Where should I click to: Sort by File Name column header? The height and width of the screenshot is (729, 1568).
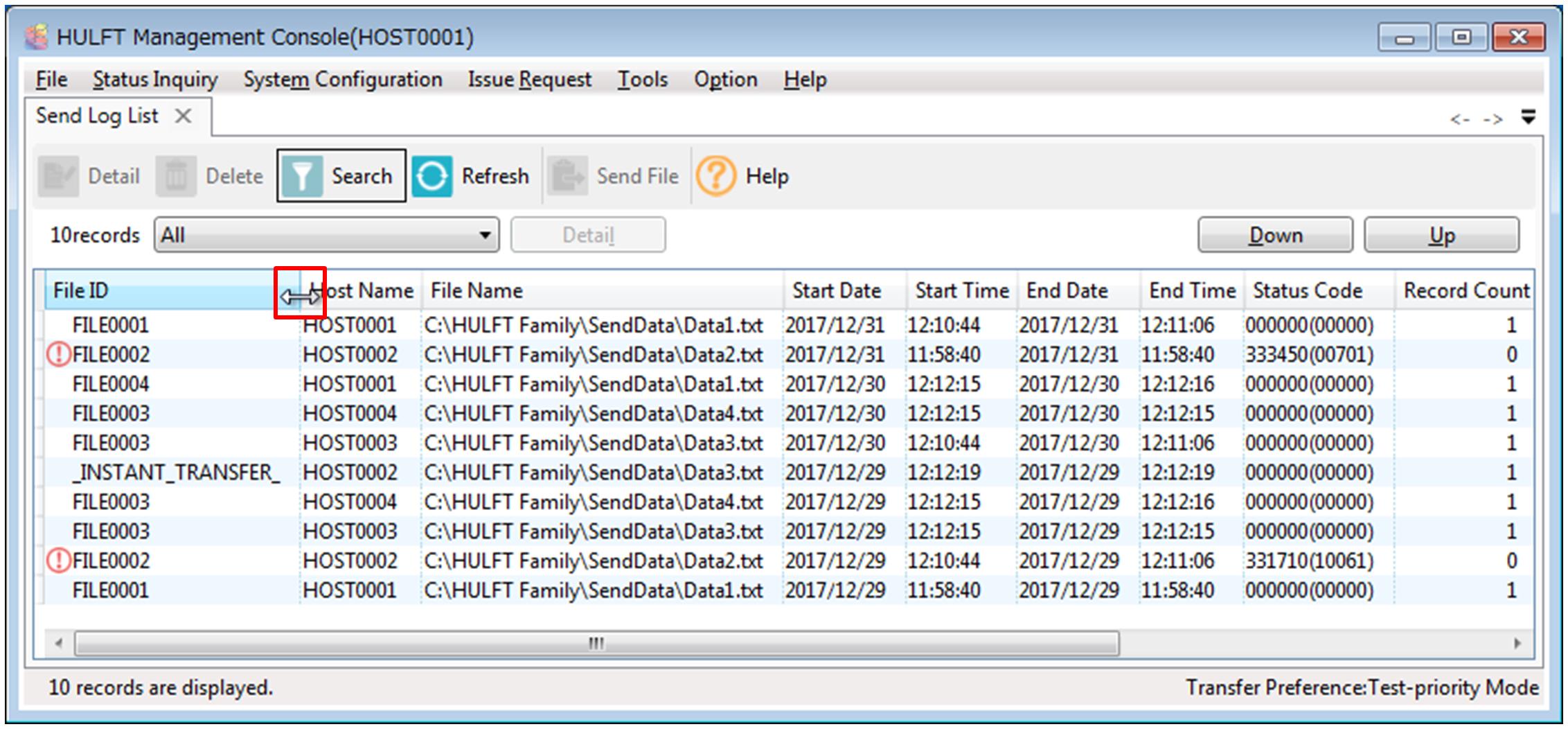click(x=603, y=290)
